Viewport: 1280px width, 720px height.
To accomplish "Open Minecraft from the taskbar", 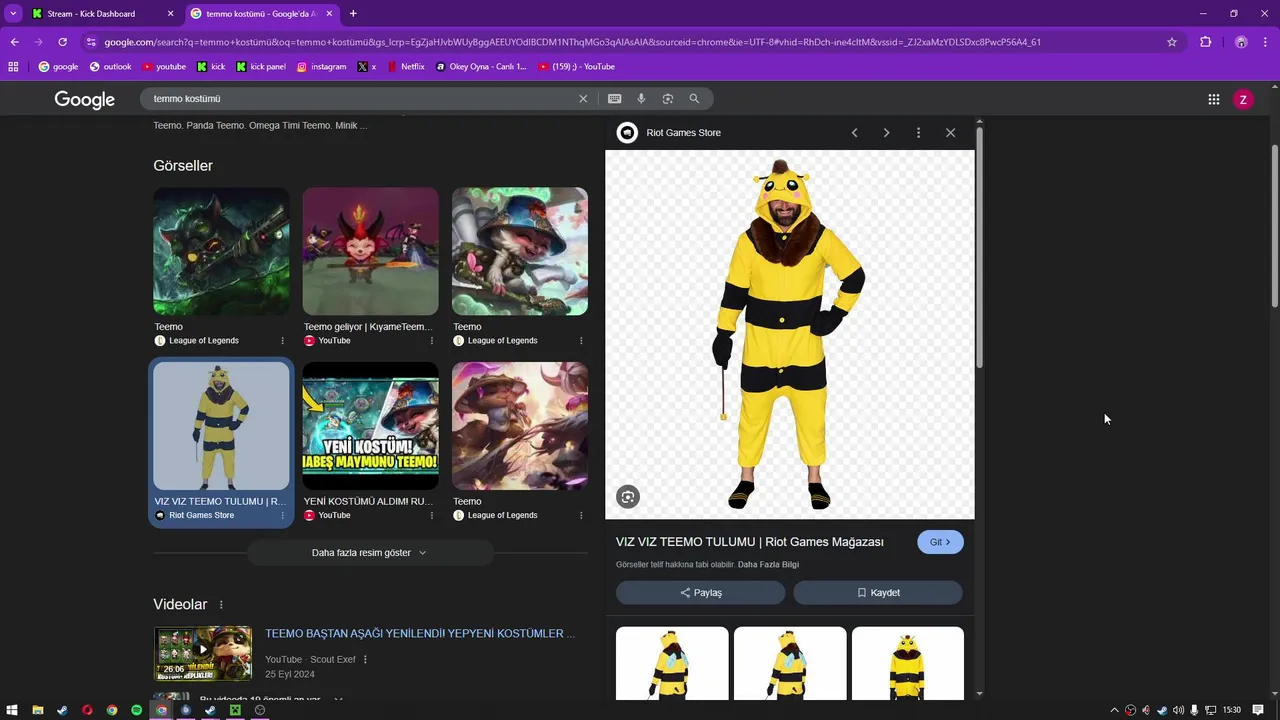I will click(x=235, y=710).
